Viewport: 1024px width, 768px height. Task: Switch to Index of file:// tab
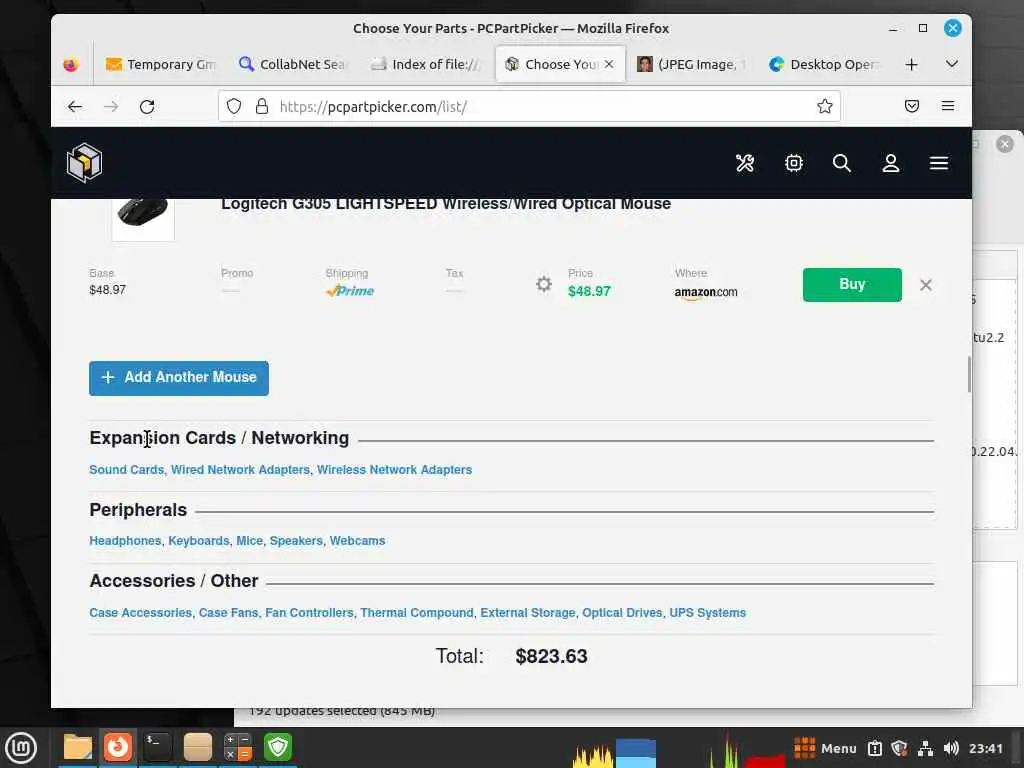click(426, 64)
